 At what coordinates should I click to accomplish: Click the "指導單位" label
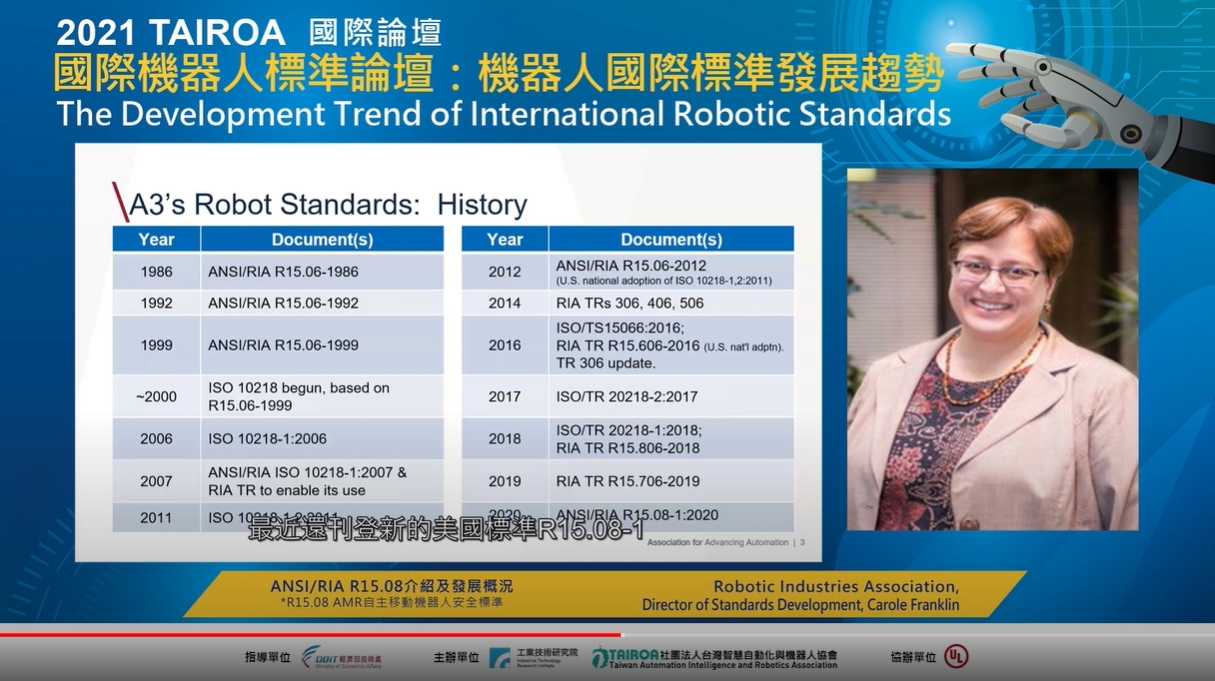(268, 657)
